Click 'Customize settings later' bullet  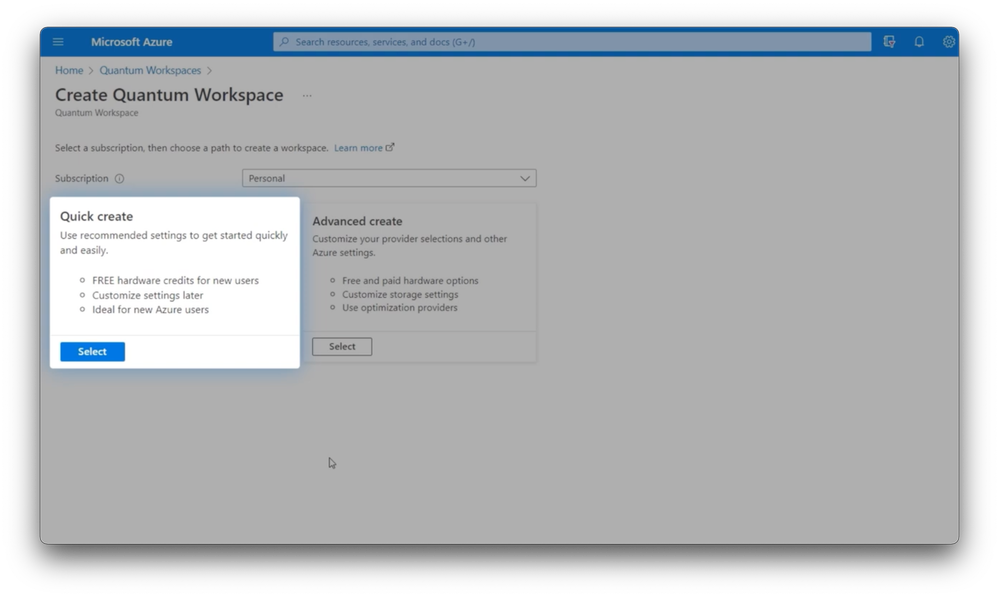(x=148, y=295)
